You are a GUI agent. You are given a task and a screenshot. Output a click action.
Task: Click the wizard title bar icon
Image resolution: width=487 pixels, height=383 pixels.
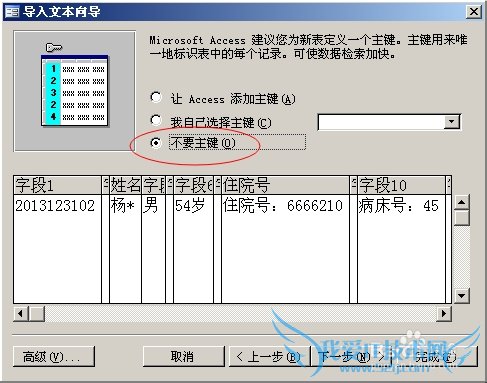(12, 12)
